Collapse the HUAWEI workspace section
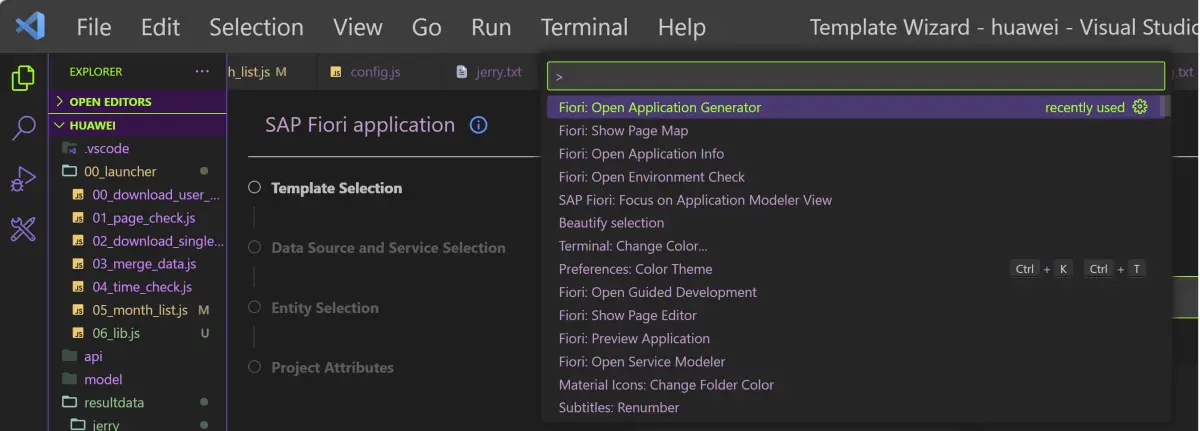This screenshot has height=431, width=1200. [x=137, y=126]
